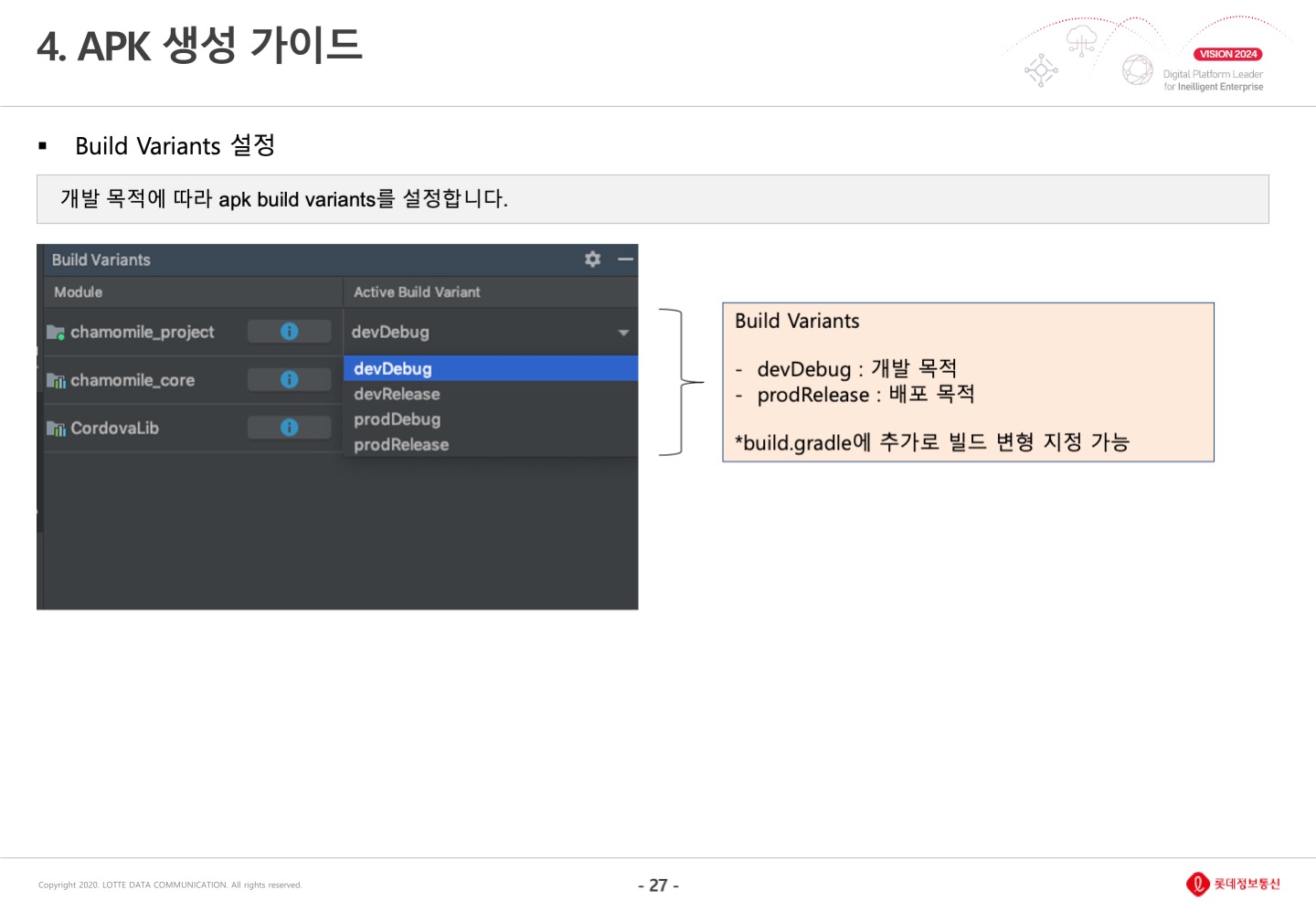Select the chamomile_core module row
The width and height of the screenshot is (1316, 911).
tap(192, 380)
